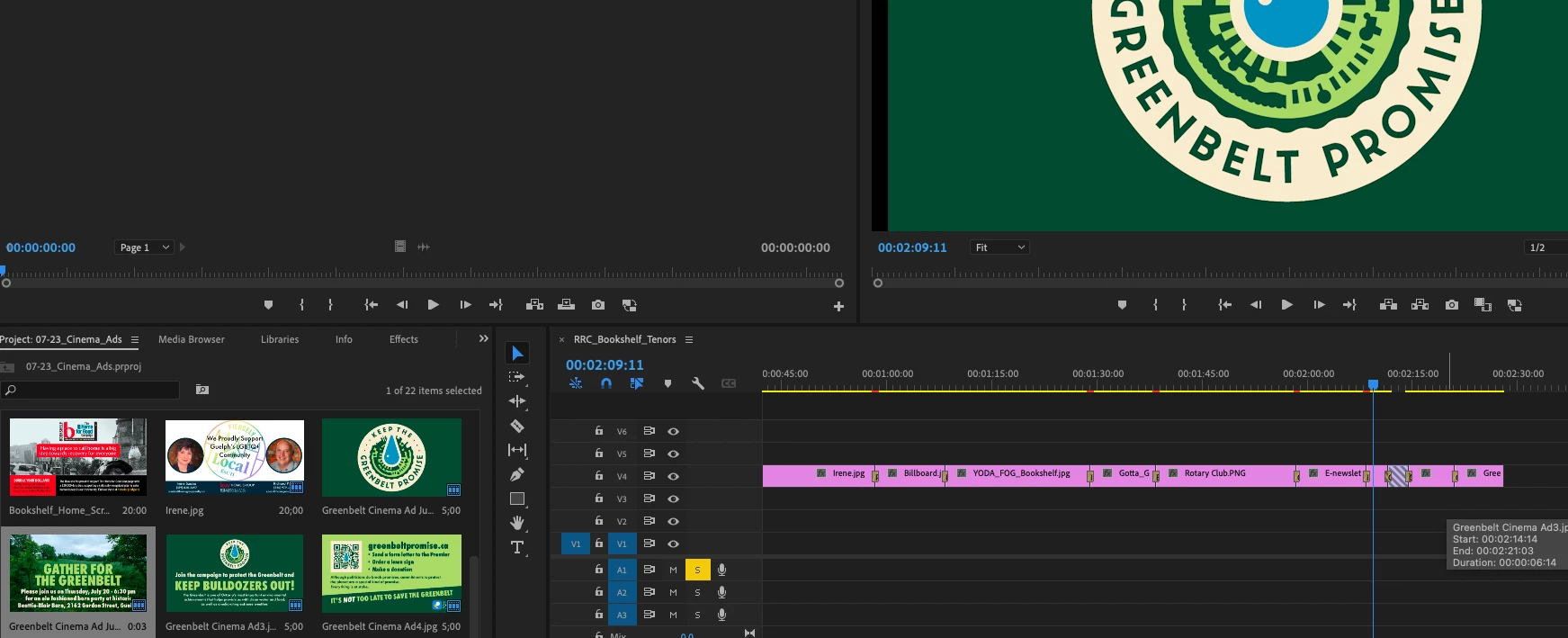Toggle V1 source patching button
The height and width of the screenshot is (638, 1568).
point(576,544)
